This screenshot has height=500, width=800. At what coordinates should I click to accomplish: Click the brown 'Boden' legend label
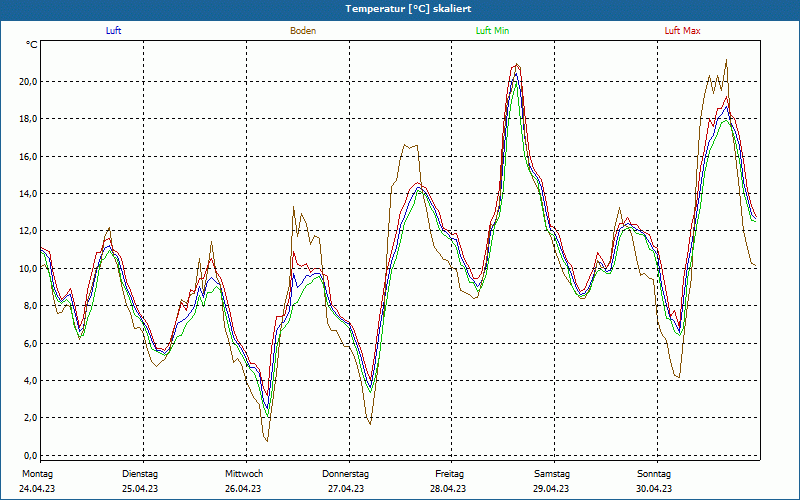click(303, 31)
